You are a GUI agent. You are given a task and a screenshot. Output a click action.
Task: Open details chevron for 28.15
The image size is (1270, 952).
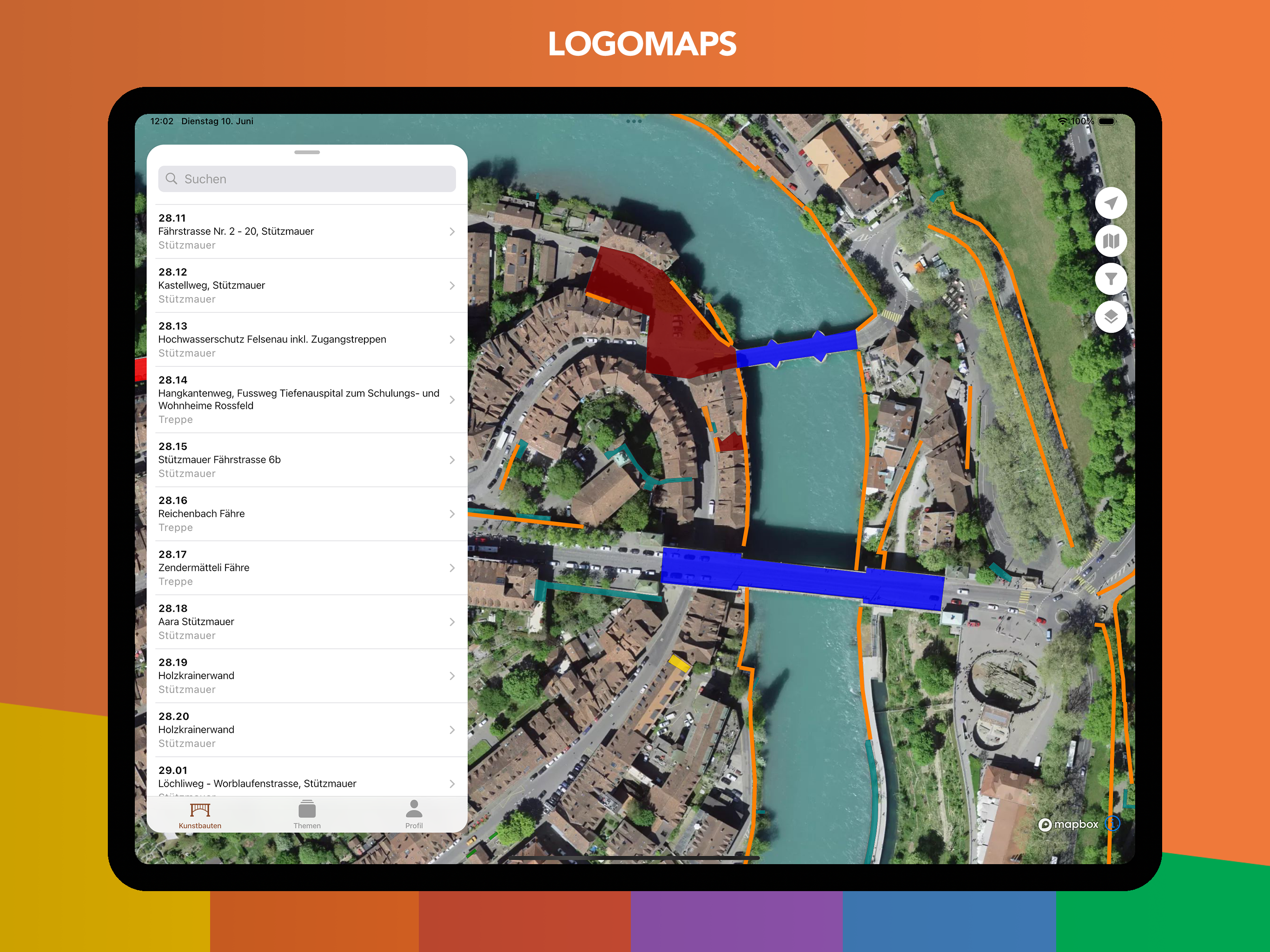coord(452,460)
